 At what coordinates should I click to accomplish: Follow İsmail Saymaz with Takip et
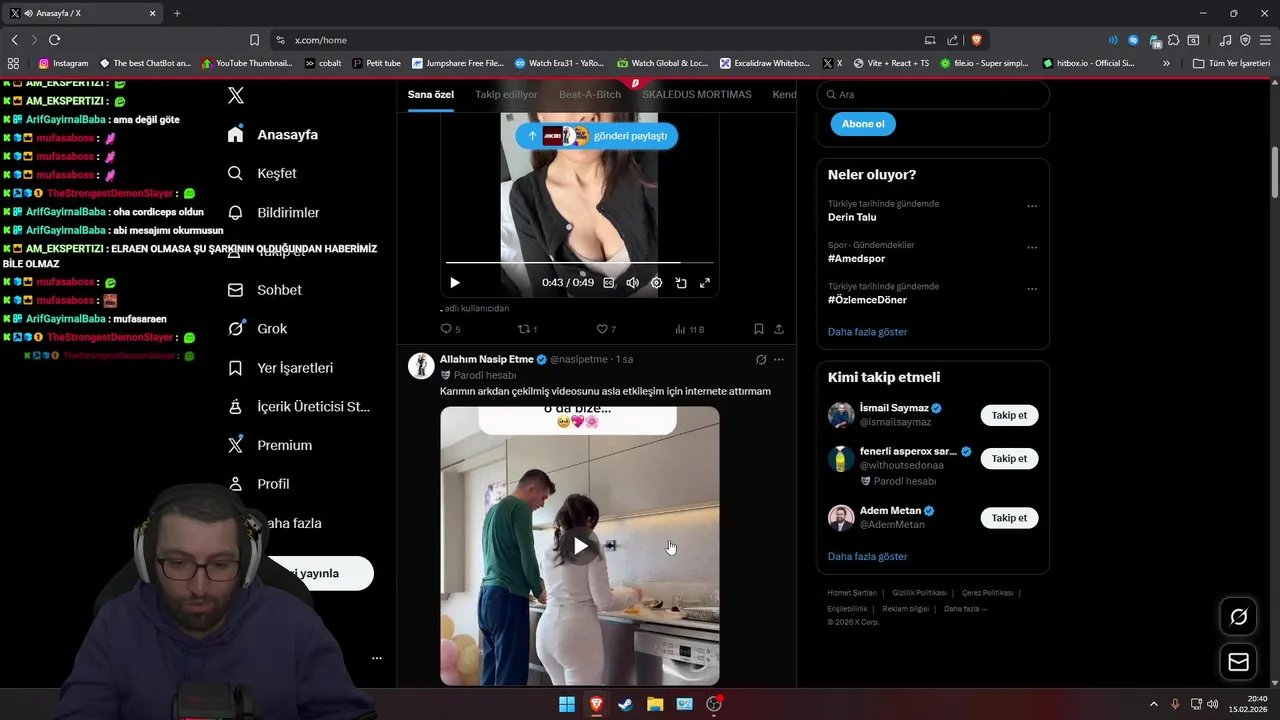(1009, 415)
